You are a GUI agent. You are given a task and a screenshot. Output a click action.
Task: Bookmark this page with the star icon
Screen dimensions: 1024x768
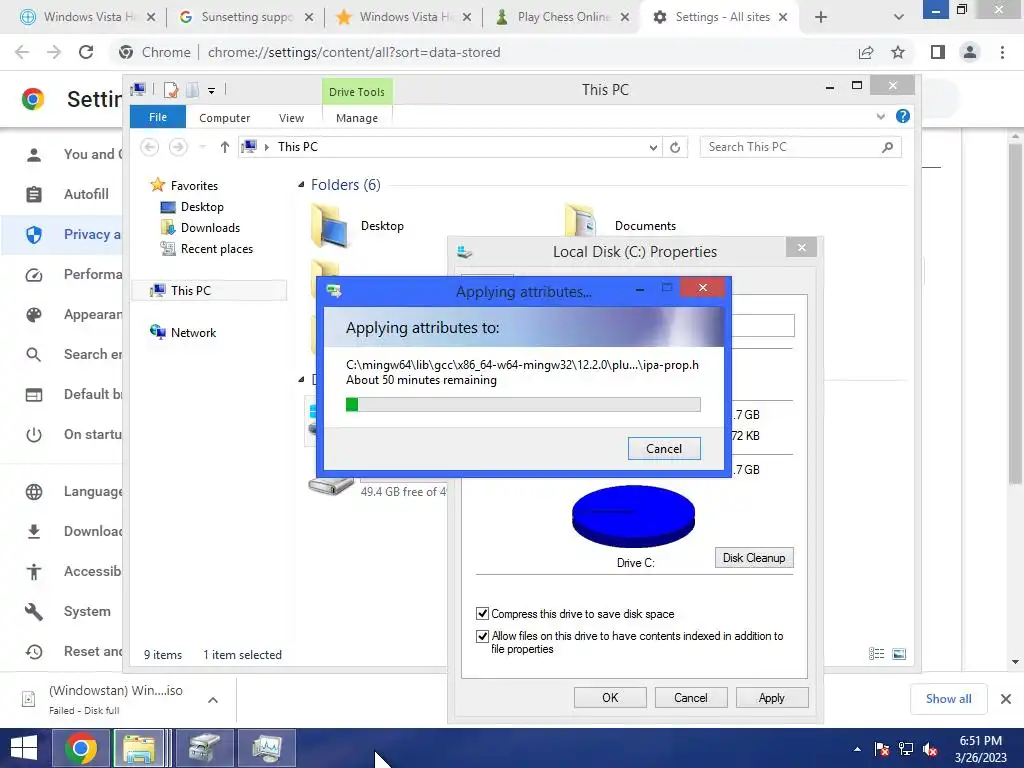coord(898,52)
